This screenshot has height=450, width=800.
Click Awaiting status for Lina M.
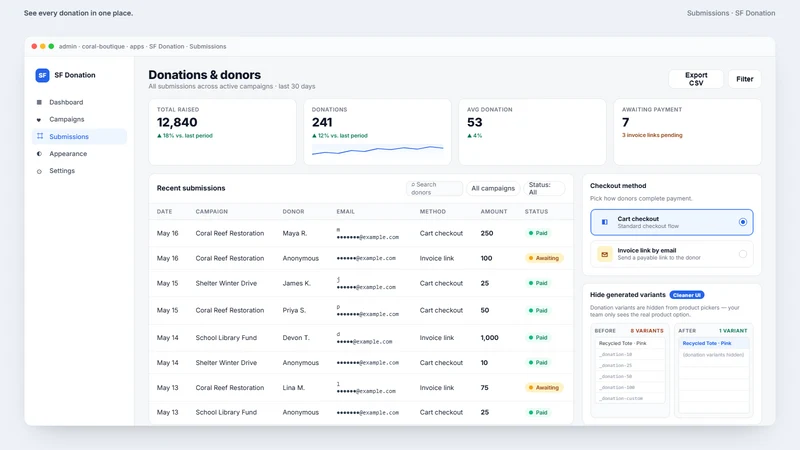(x=544, y=388)
